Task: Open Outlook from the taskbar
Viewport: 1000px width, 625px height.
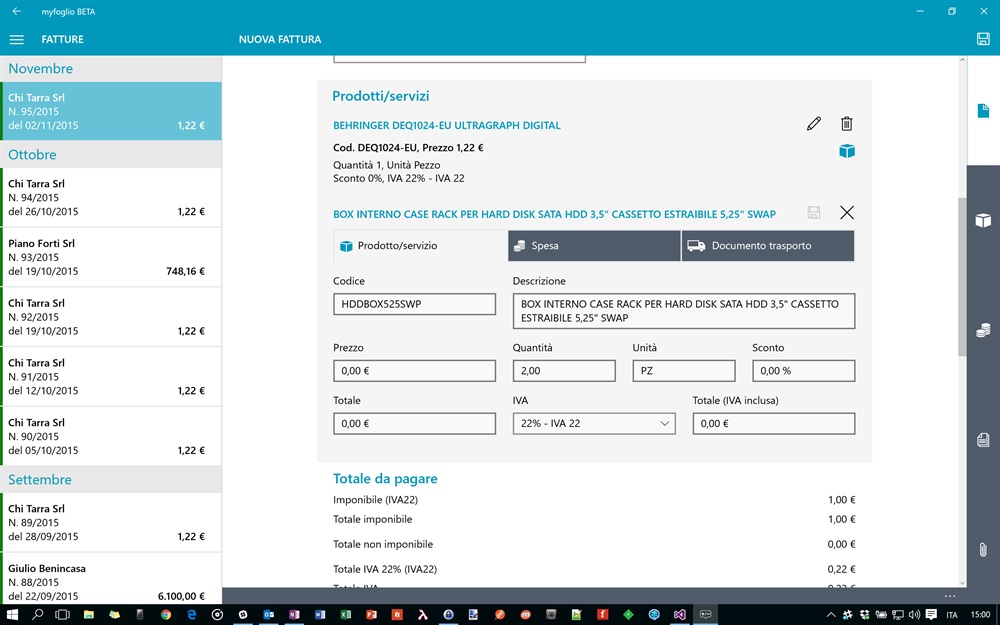Action: pos(268,615)
